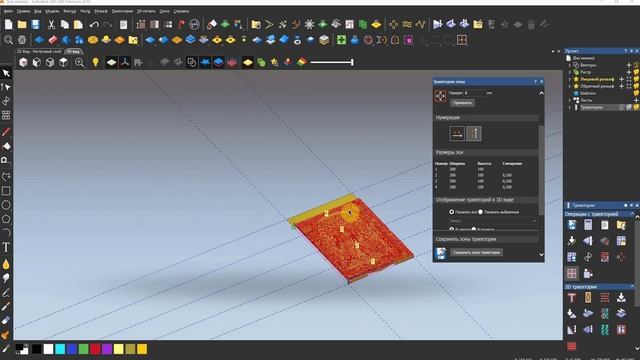Open the Toolpaths menu
640x360 pixels.
click(x=122, y=11)
